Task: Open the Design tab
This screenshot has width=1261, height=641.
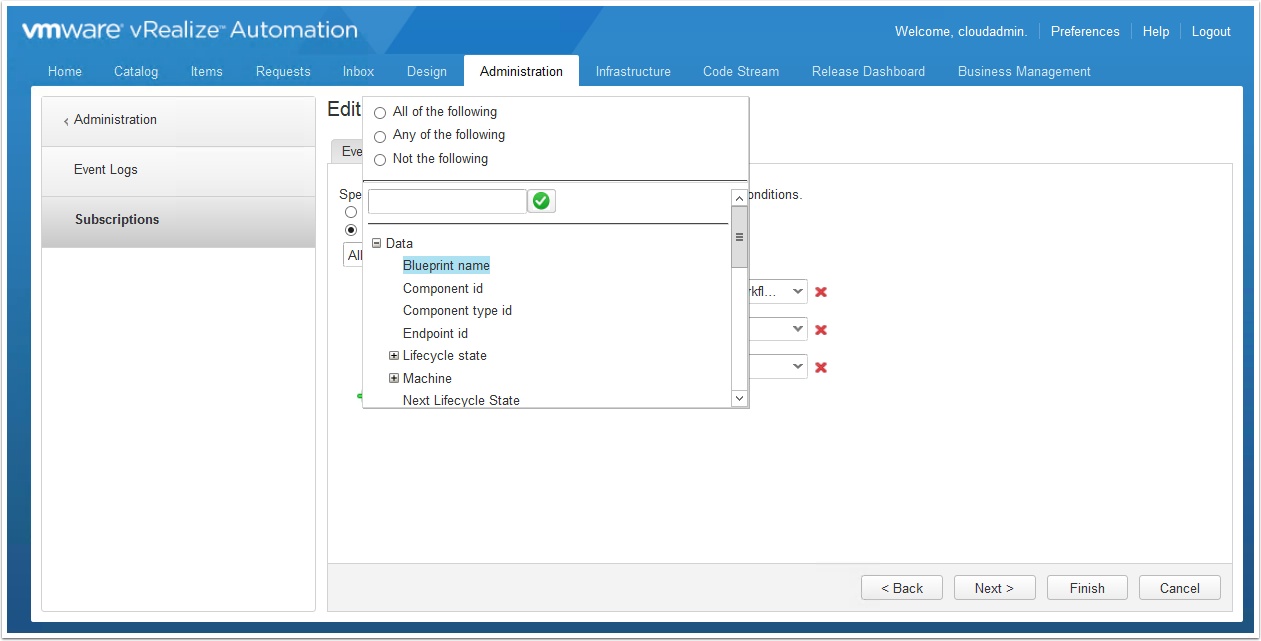Action: tap(427, 71)
